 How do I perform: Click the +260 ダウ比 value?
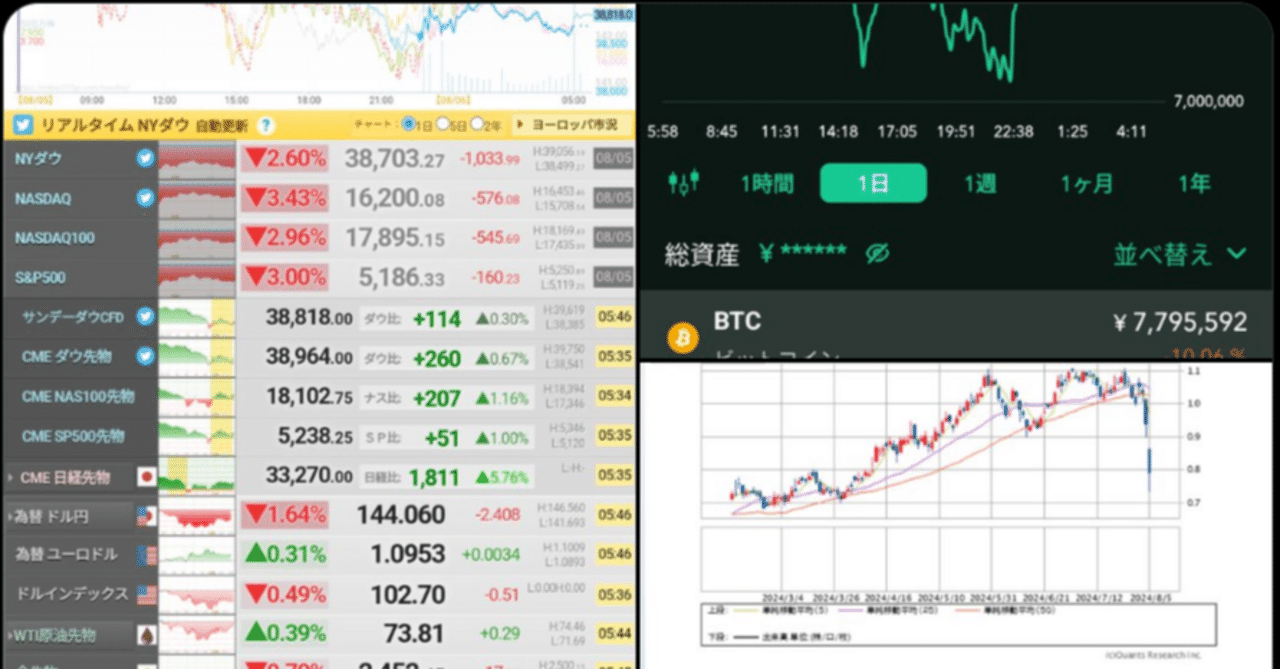click(436, 358)
